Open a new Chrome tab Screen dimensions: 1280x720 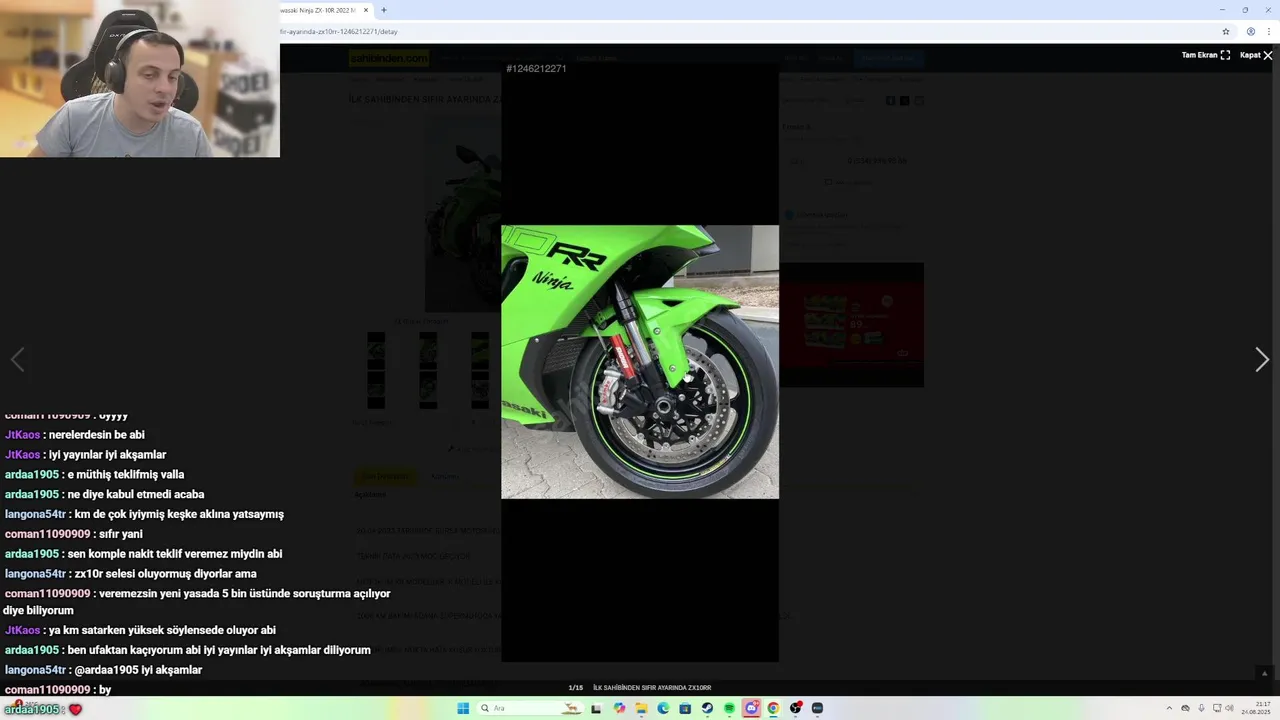tap(384, 10)
